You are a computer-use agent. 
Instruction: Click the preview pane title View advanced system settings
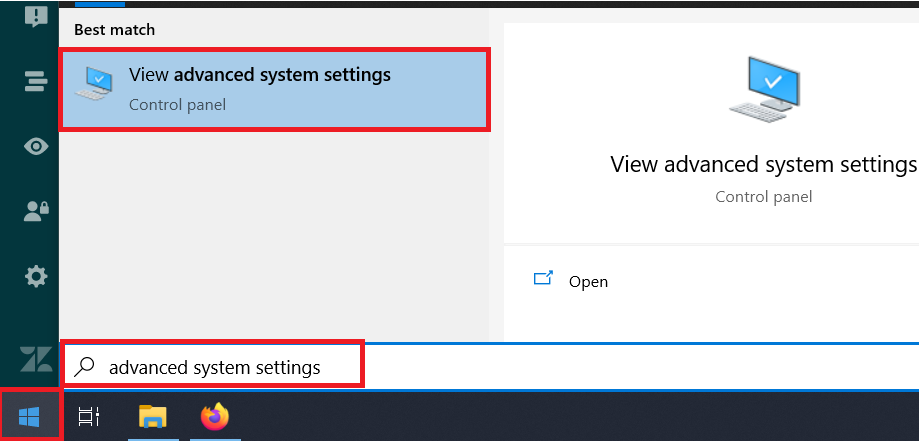pos(763,164)
